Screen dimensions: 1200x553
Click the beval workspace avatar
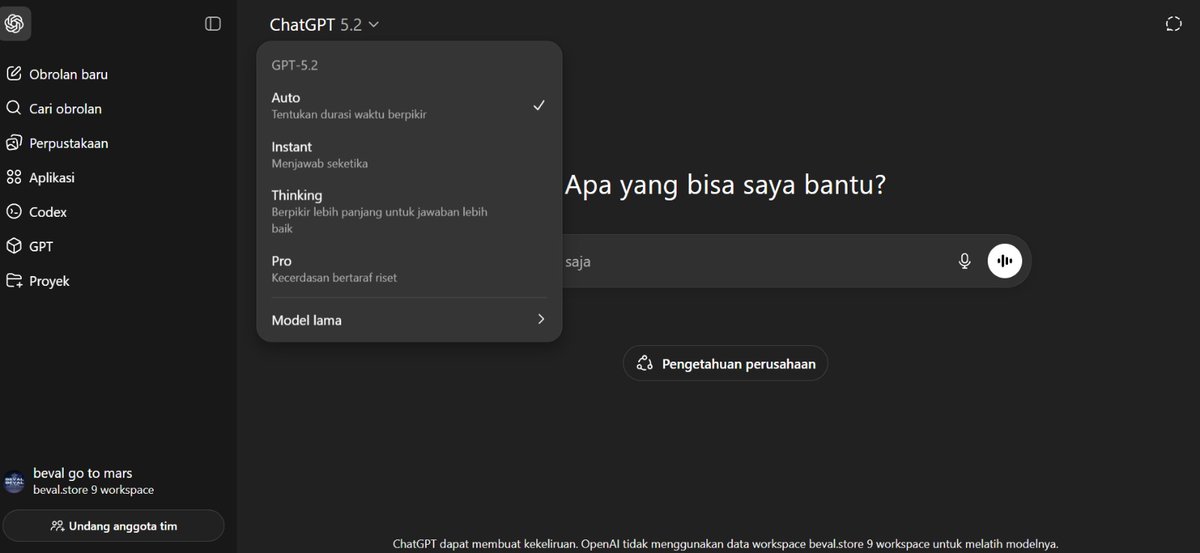tap(14, 481)
